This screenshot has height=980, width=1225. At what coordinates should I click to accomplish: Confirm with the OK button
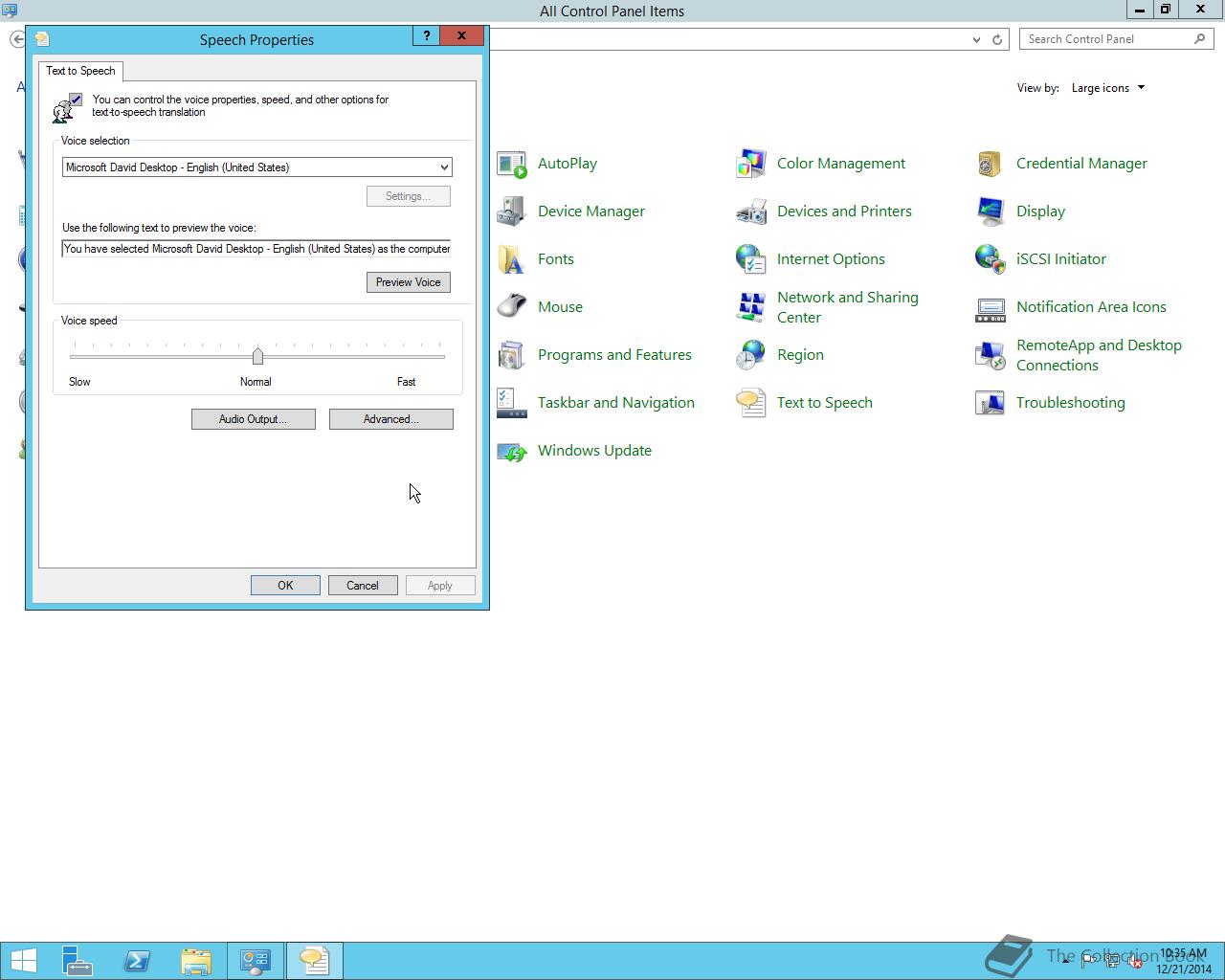click(x=285, y=586)
